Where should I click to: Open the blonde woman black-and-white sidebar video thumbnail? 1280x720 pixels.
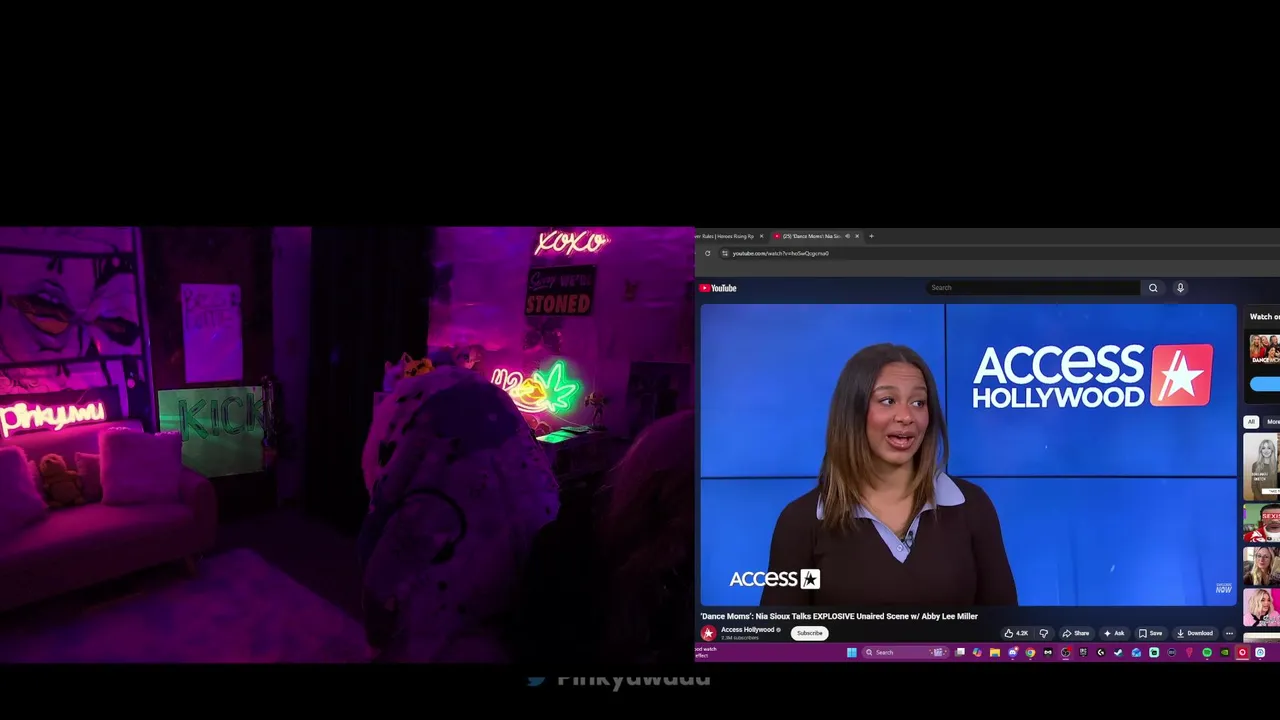pyautogui.click(x=1262, y=465)
